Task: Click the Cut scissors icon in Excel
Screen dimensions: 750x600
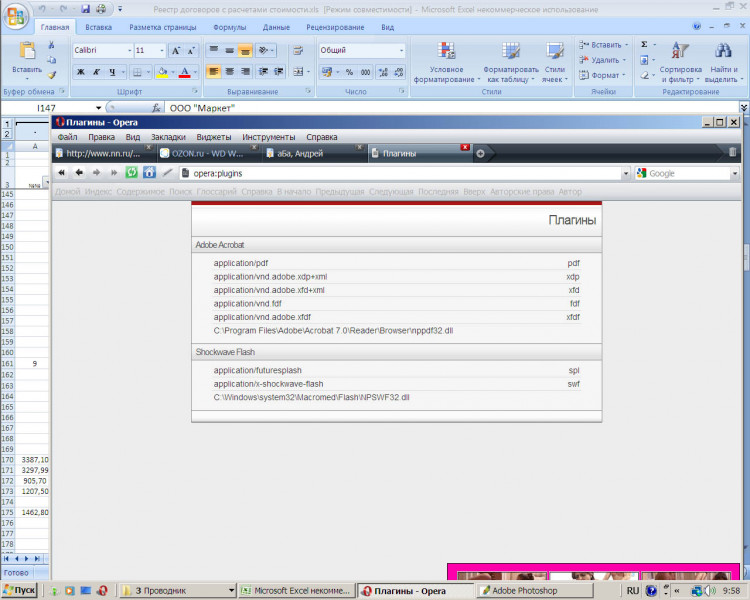Action: point(51,45)
